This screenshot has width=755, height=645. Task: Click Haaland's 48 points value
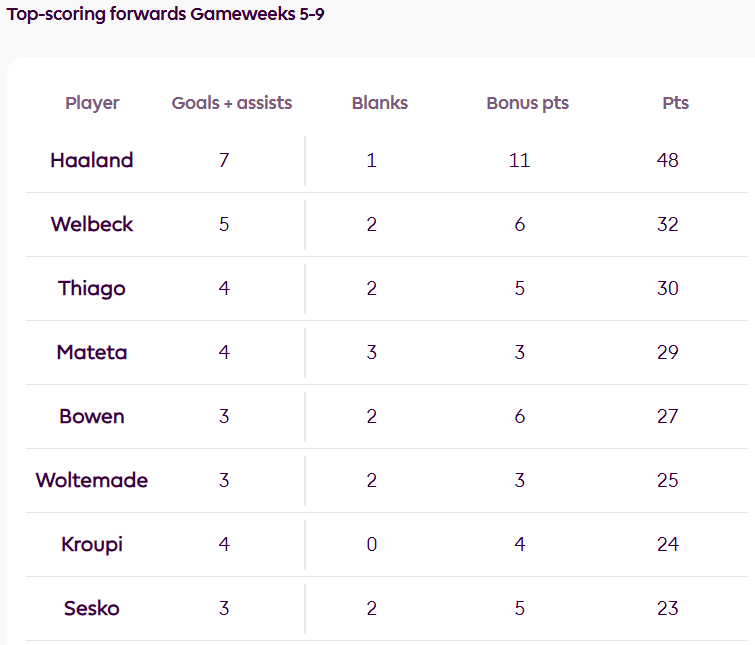[668, 160]
